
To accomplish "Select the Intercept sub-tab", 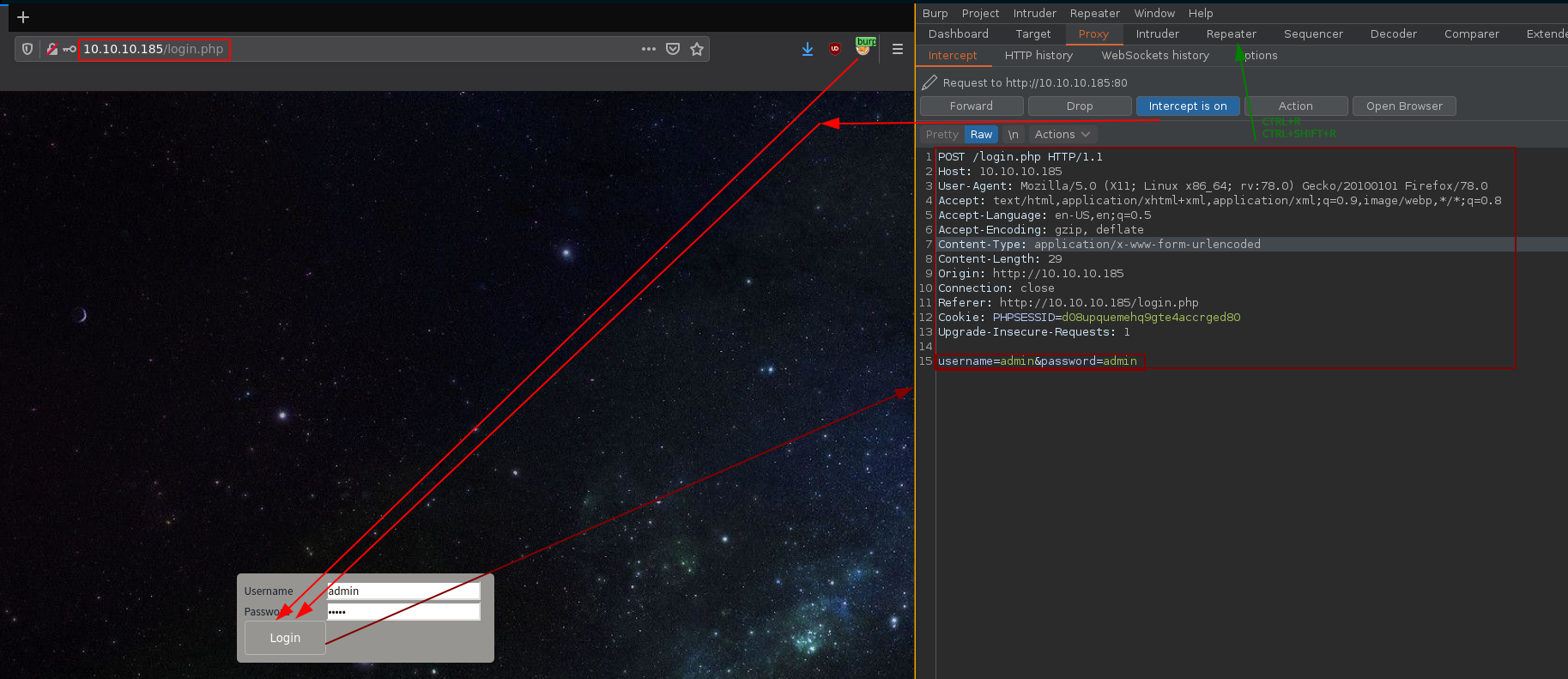I will (953, 55).
